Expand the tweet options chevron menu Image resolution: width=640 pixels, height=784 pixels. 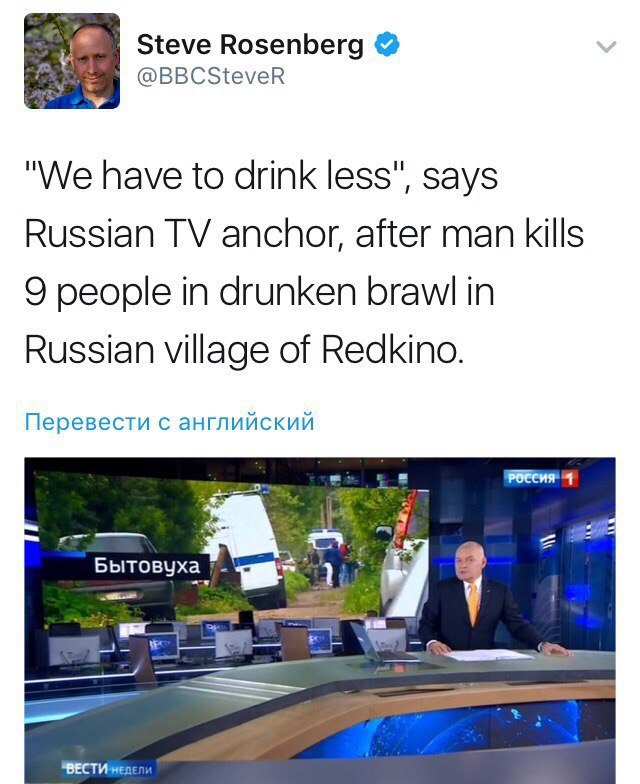[606, 47]
